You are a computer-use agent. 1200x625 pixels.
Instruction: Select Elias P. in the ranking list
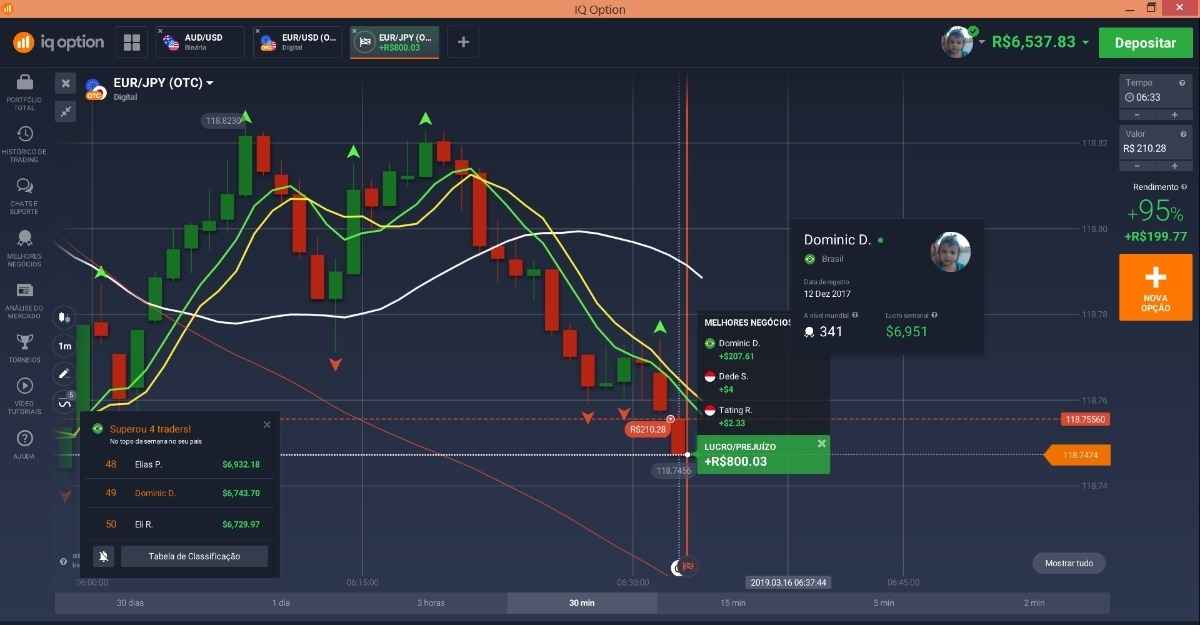click(x=180, y=464)
